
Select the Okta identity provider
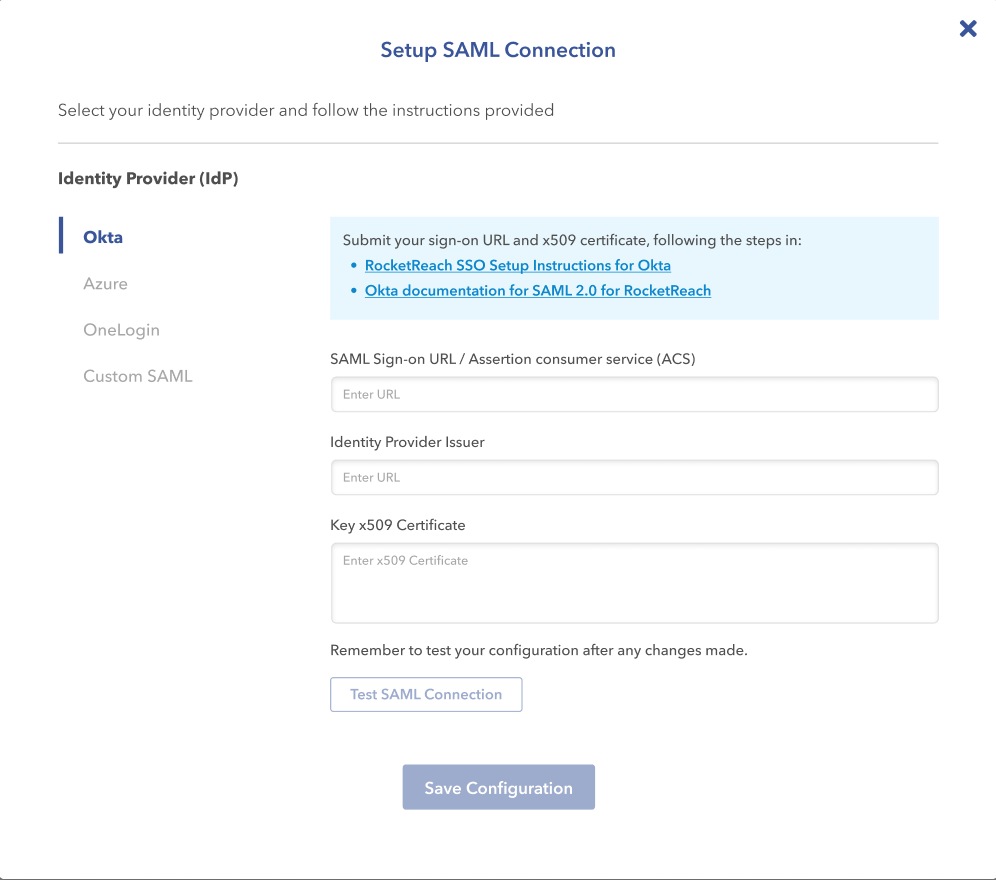coord(103,237)
